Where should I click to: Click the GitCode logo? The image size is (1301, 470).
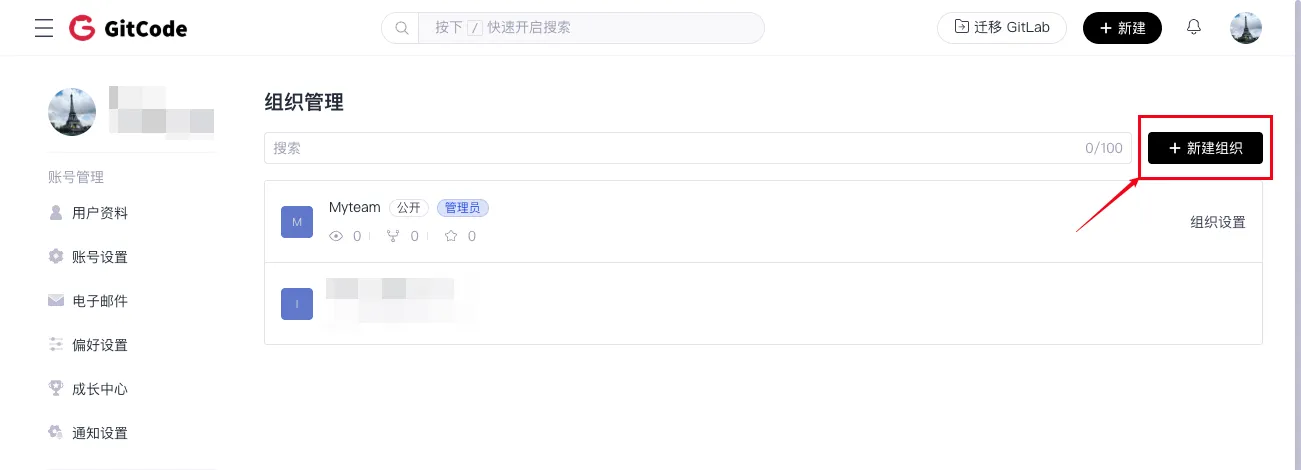(128, 28)
